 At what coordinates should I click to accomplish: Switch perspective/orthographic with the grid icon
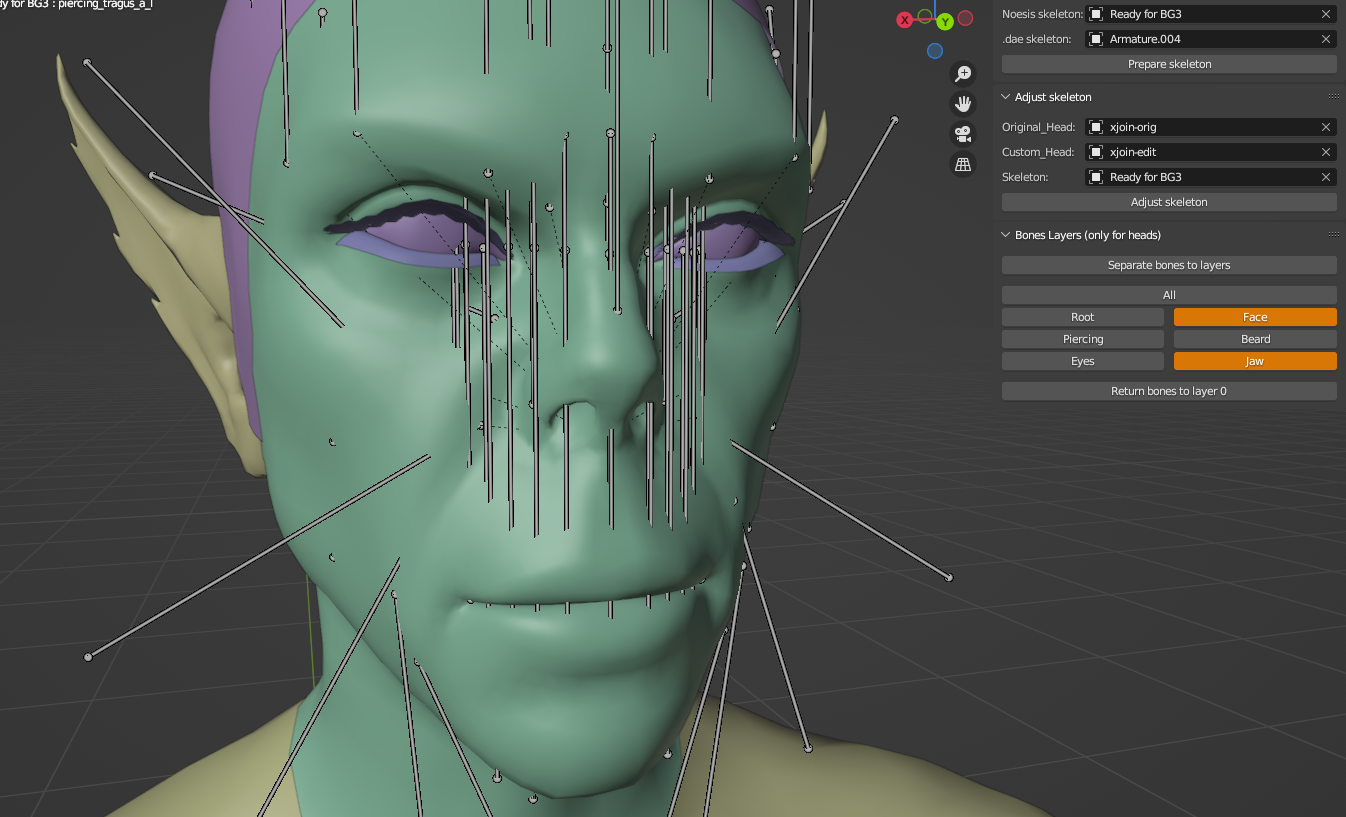tap(963, 165)
